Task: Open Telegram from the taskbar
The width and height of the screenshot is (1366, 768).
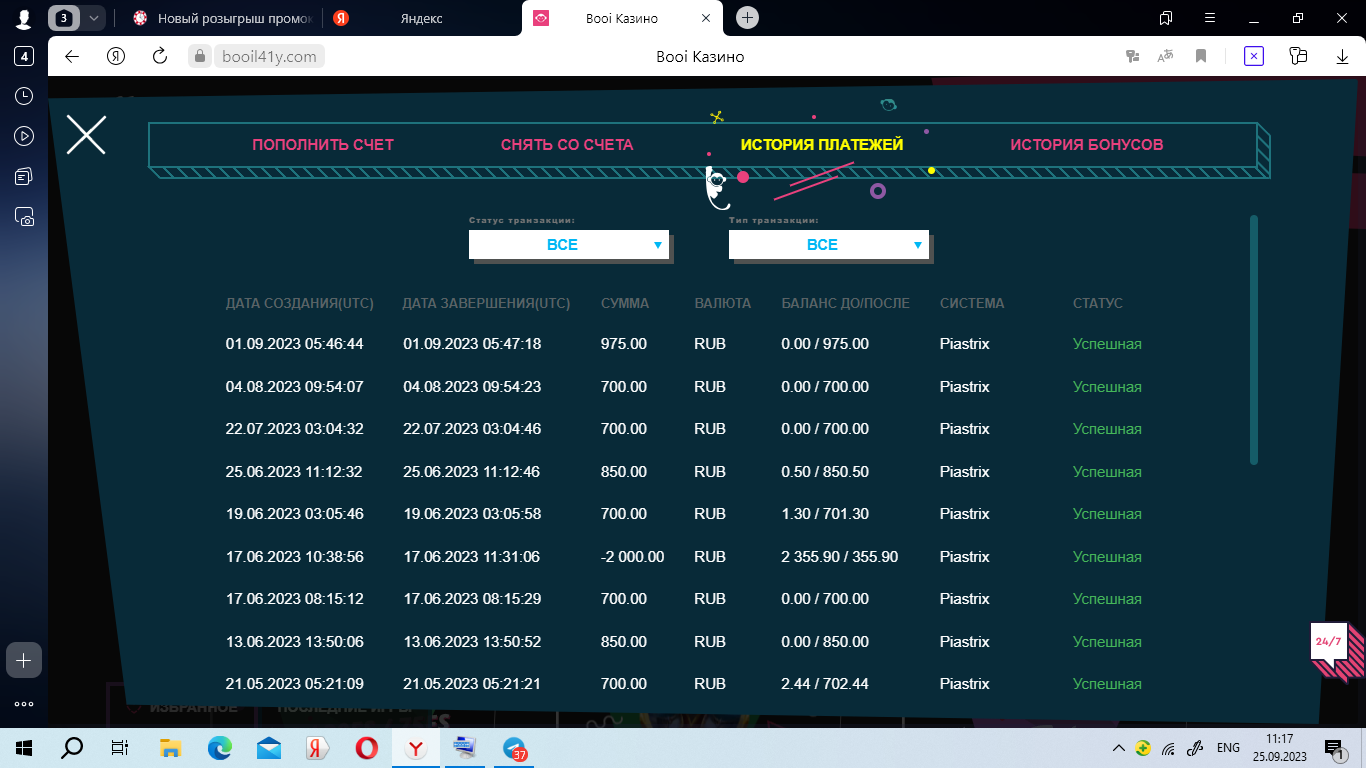Action: 514,747
